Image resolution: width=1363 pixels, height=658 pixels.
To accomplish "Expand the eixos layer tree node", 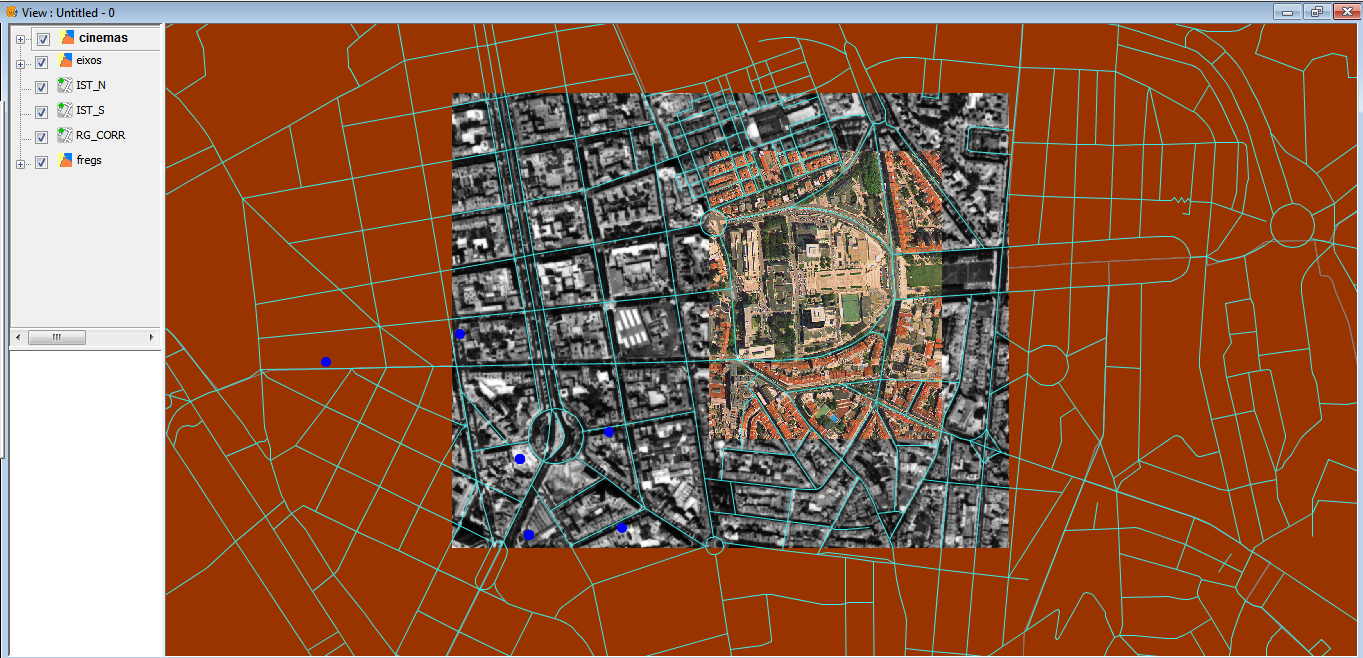I will click(x=20, y=64).
